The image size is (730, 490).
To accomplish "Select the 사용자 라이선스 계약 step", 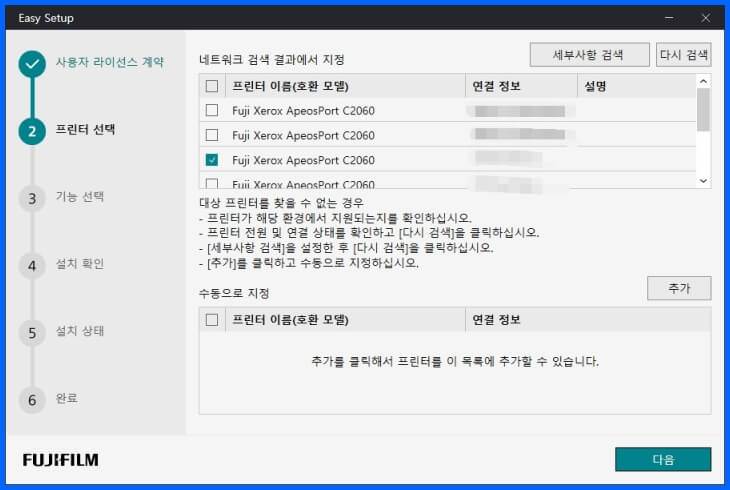I will (x=110, y=62).
